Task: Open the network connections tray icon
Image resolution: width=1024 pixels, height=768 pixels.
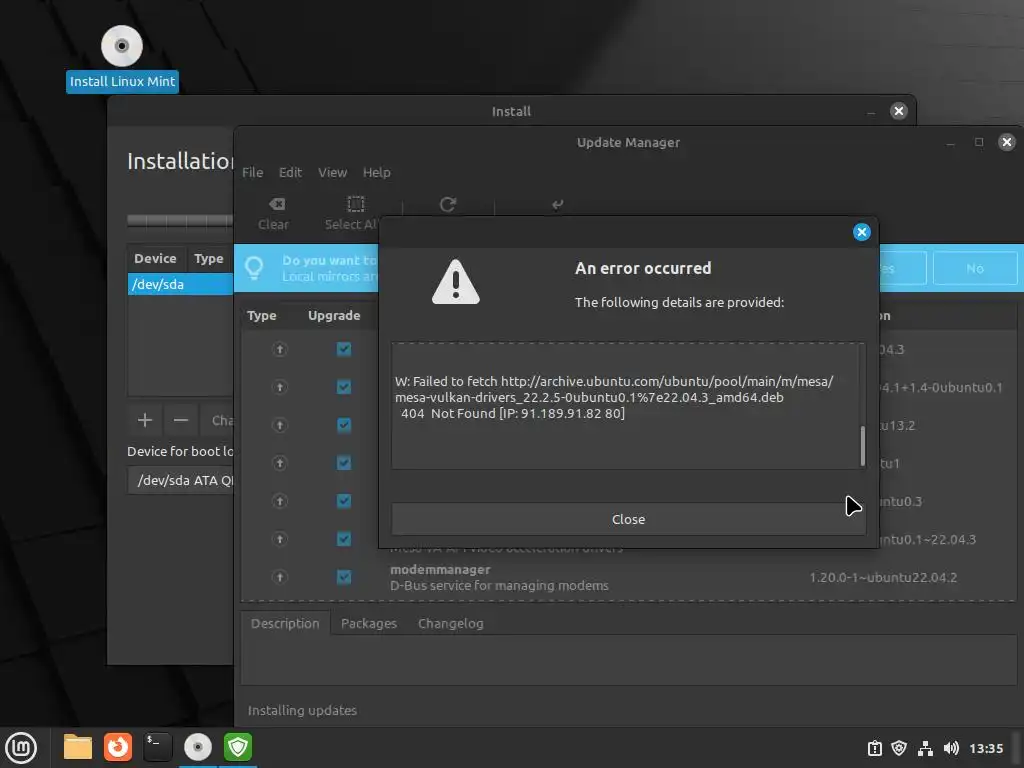Action: pos(925,748)
